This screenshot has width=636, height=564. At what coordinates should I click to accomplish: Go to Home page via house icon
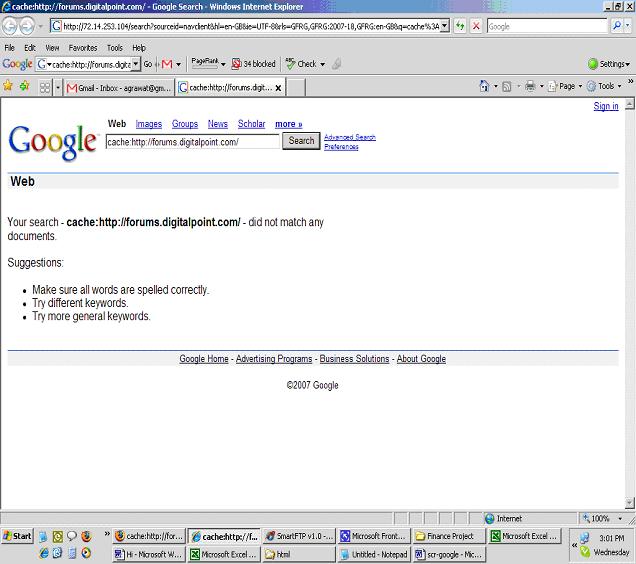(x=484, y=86)
